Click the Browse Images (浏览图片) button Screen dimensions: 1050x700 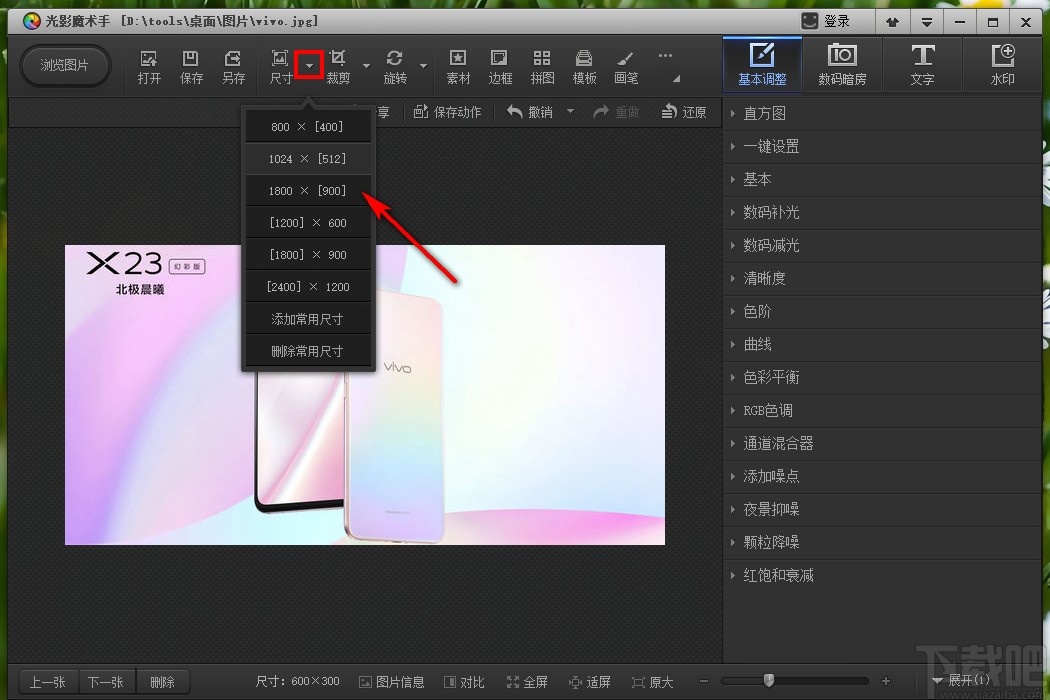pyautogui.click(x=64, y=65)
